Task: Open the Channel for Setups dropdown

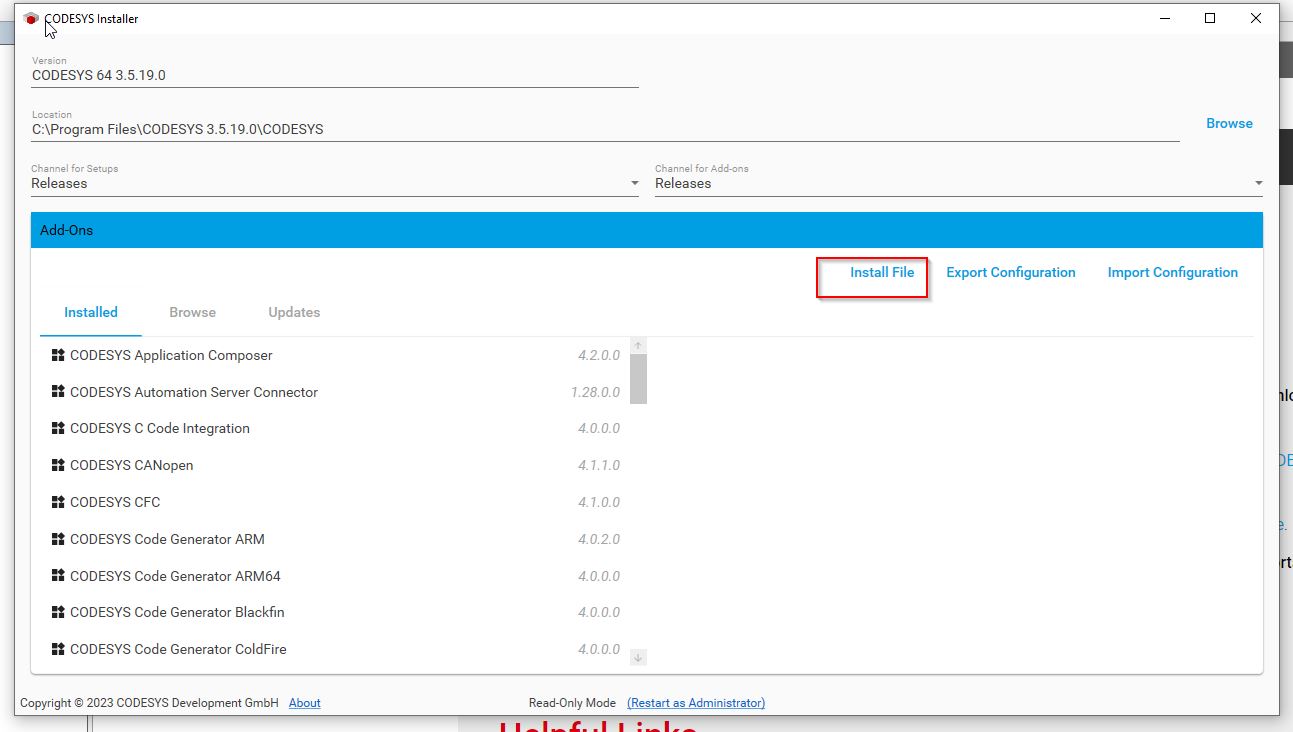Action: point(335,183)
